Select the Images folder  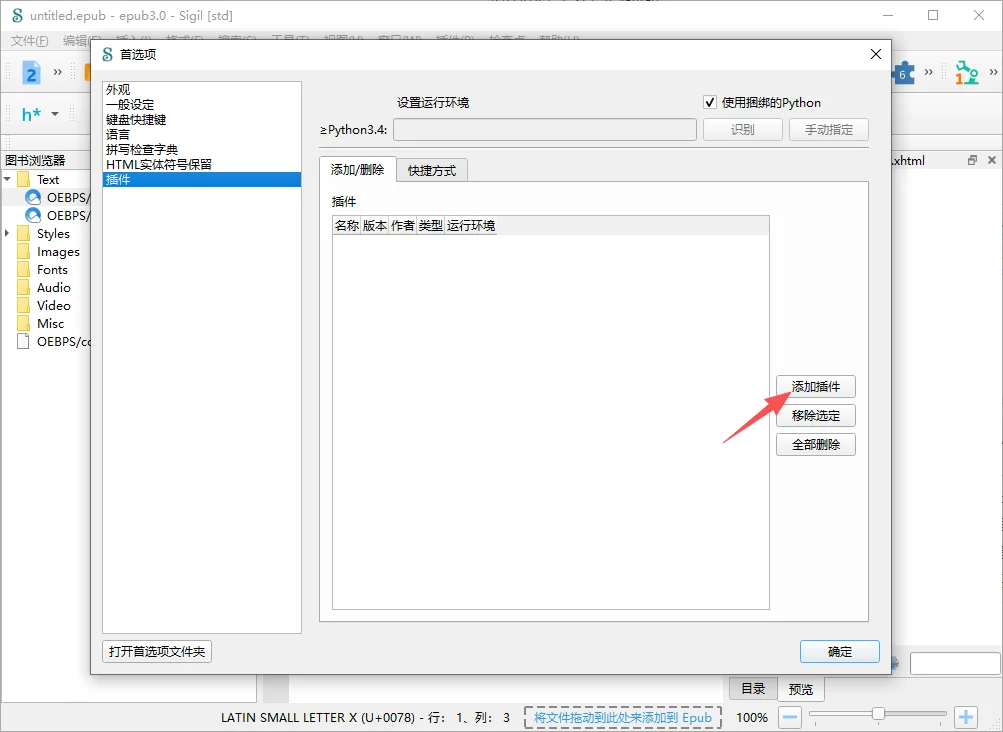[58, 251]
